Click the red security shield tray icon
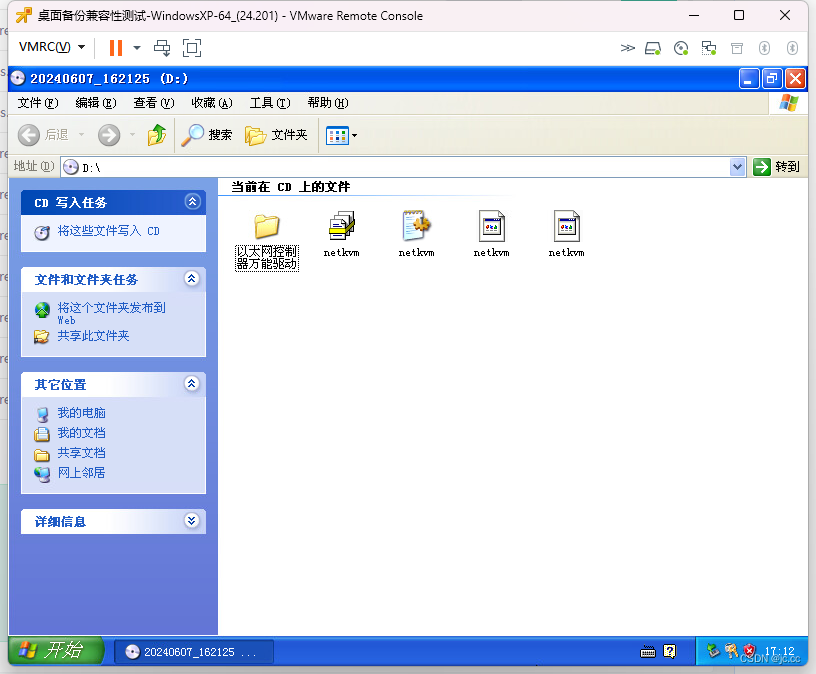 (749, 651)
